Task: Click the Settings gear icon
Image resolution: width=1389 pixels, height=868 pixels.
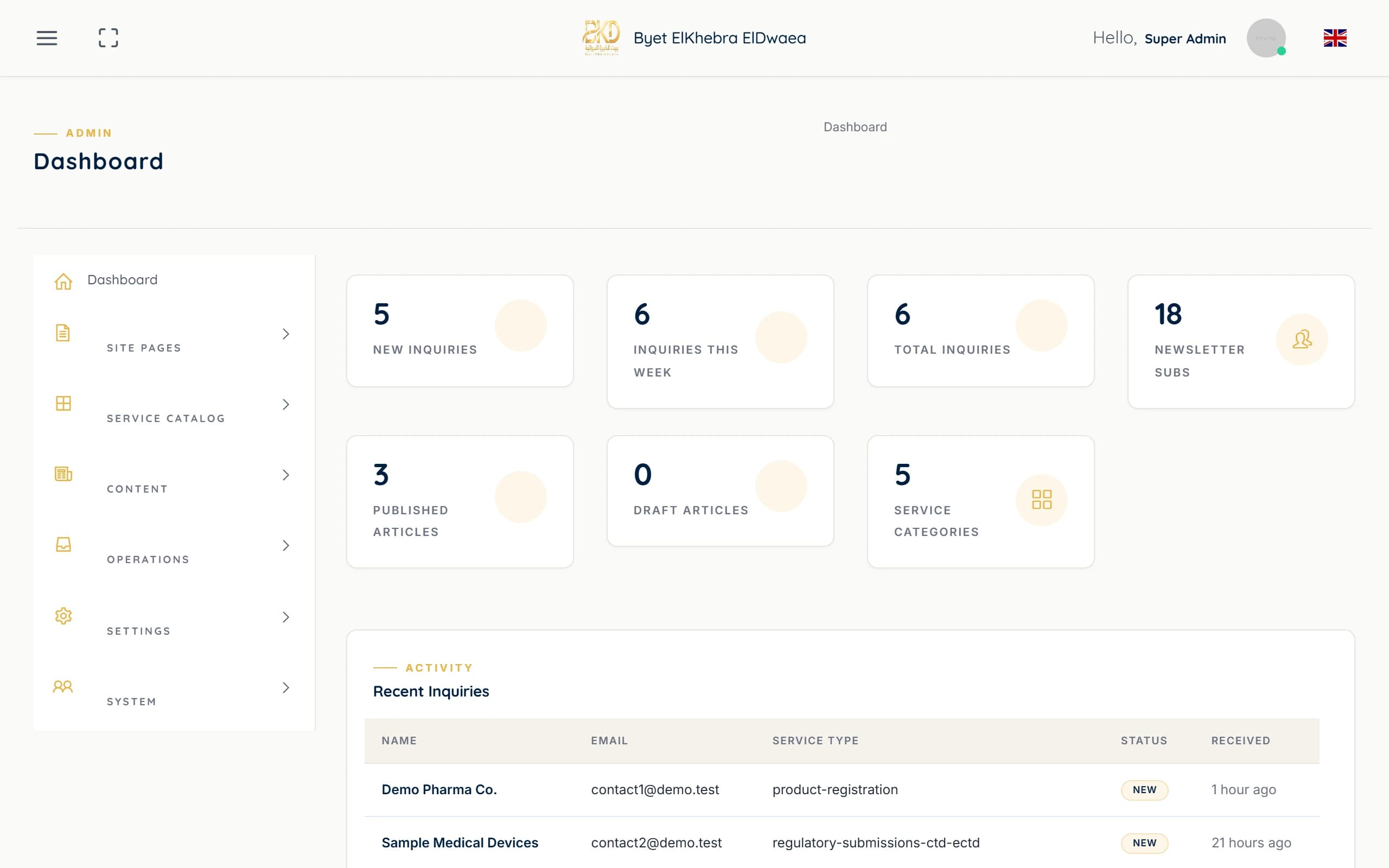Action: pos(63,616)
